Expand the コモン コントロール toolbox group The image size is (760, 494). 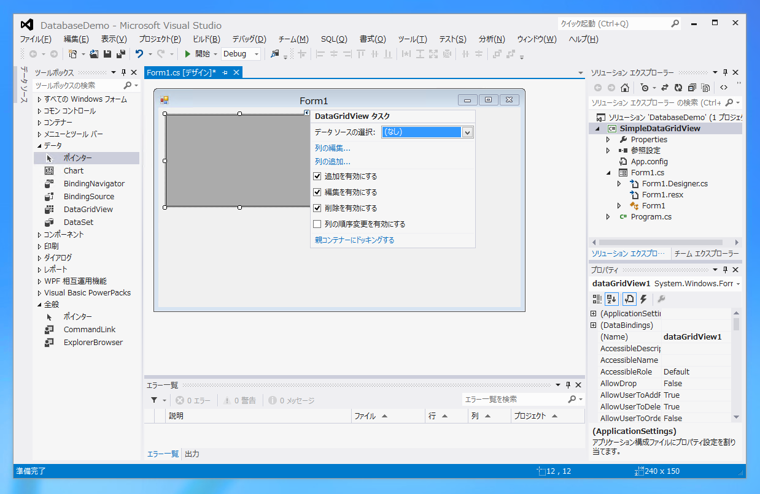pos(39,111)
